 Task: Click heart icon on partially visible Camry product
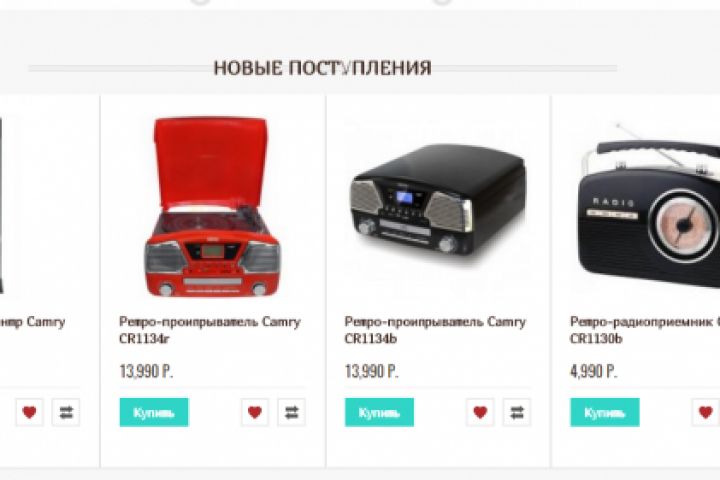click(x=29, y=412)
